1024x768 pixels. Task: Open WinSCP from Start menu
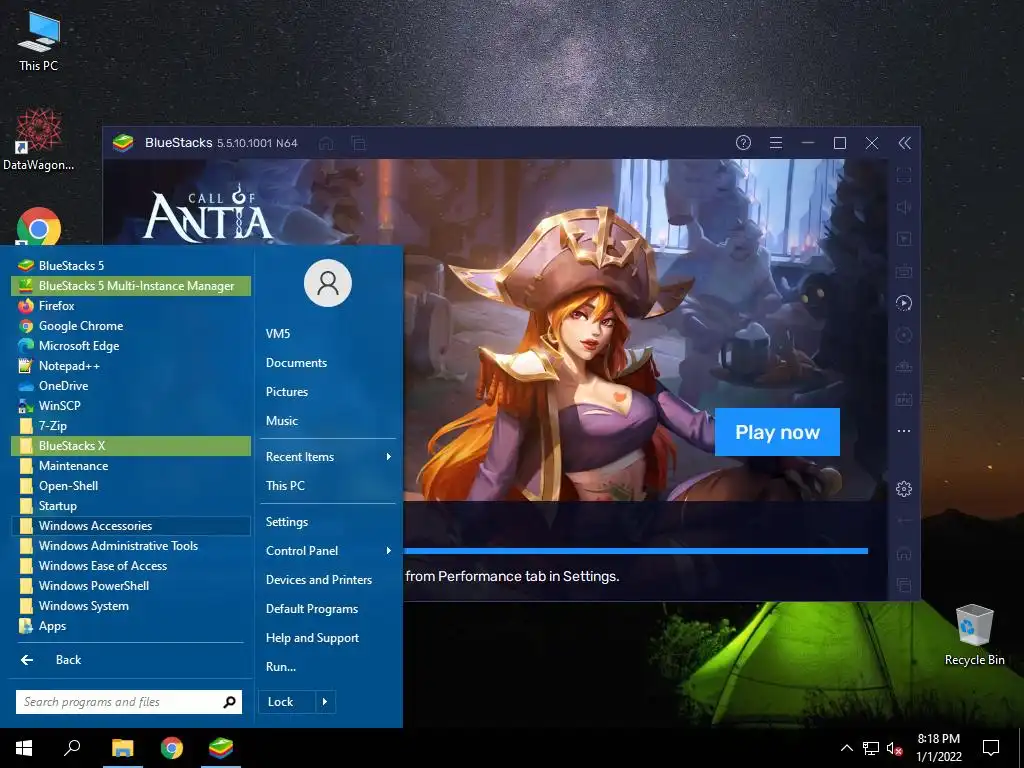(131, 406)
